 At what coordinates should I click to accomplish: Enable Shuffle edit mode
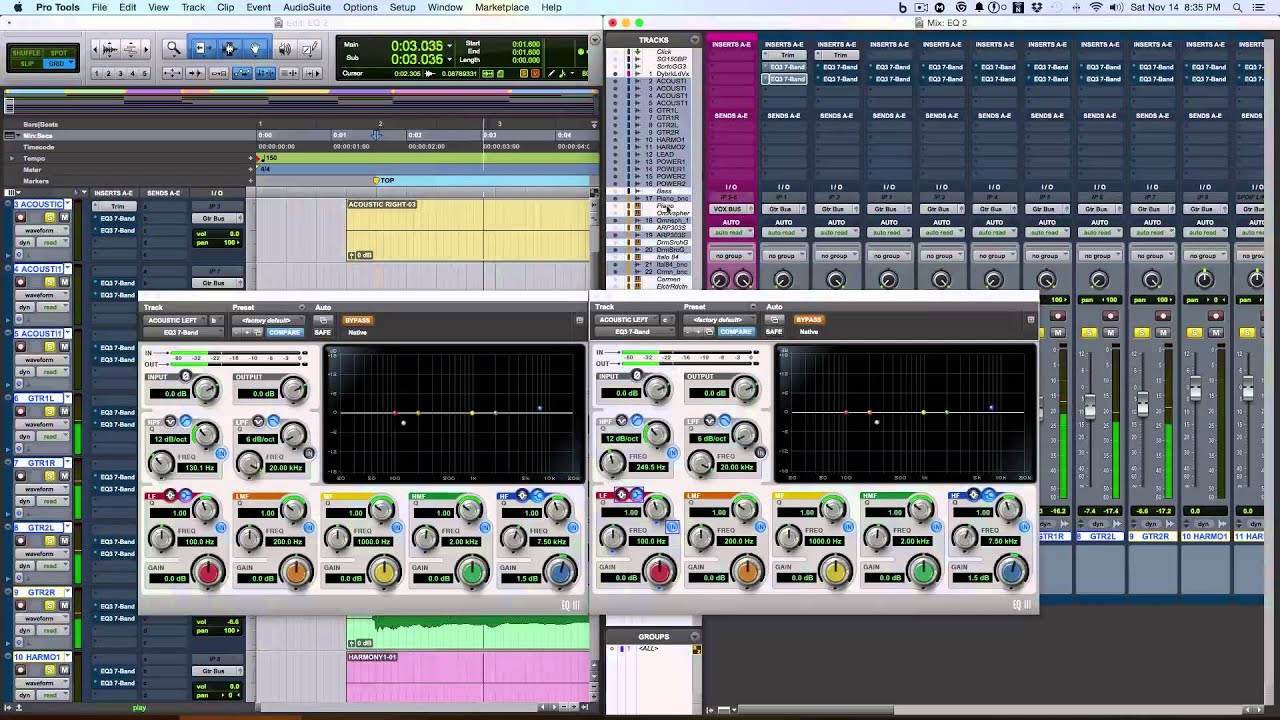point(27,52)
